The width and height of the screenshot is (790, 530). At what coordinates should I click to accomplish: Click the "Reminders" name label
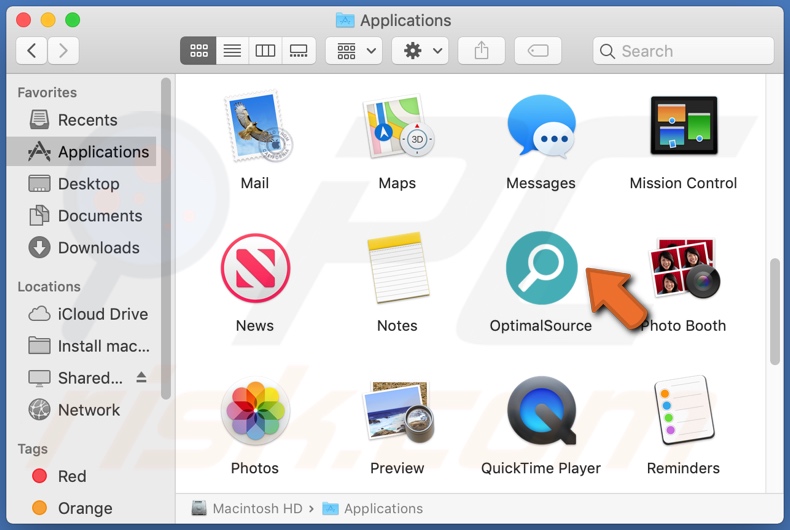point(683,469)
